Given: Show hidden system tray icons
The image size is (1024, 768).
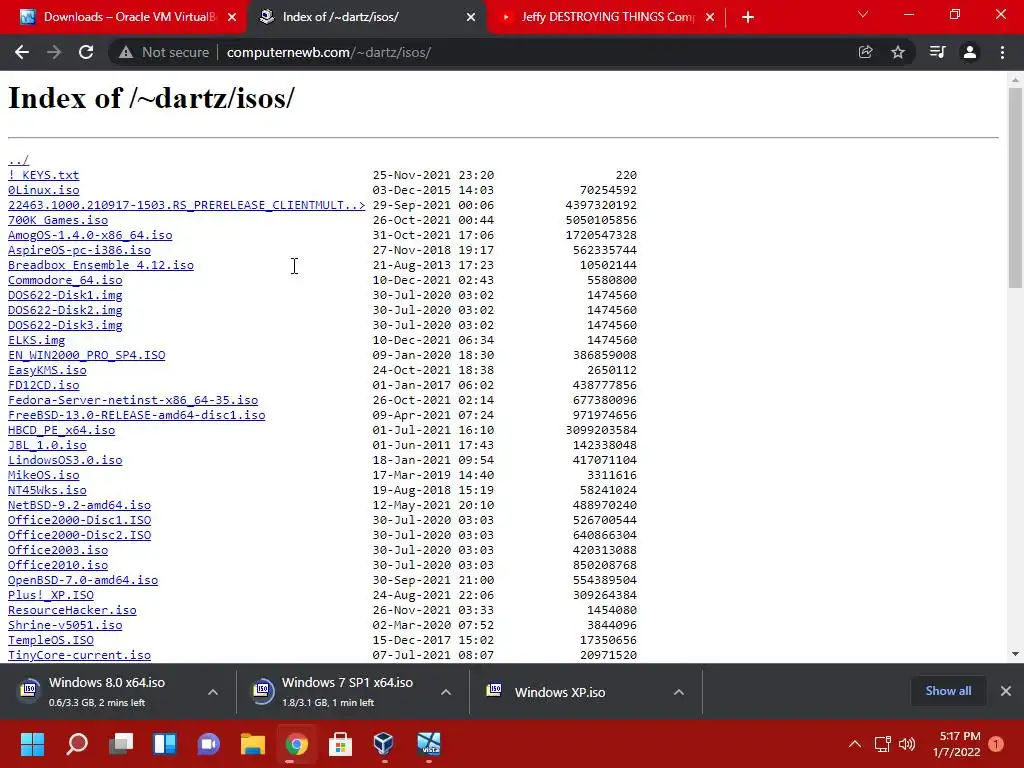Looking at the screenshot, I should 854,744.
